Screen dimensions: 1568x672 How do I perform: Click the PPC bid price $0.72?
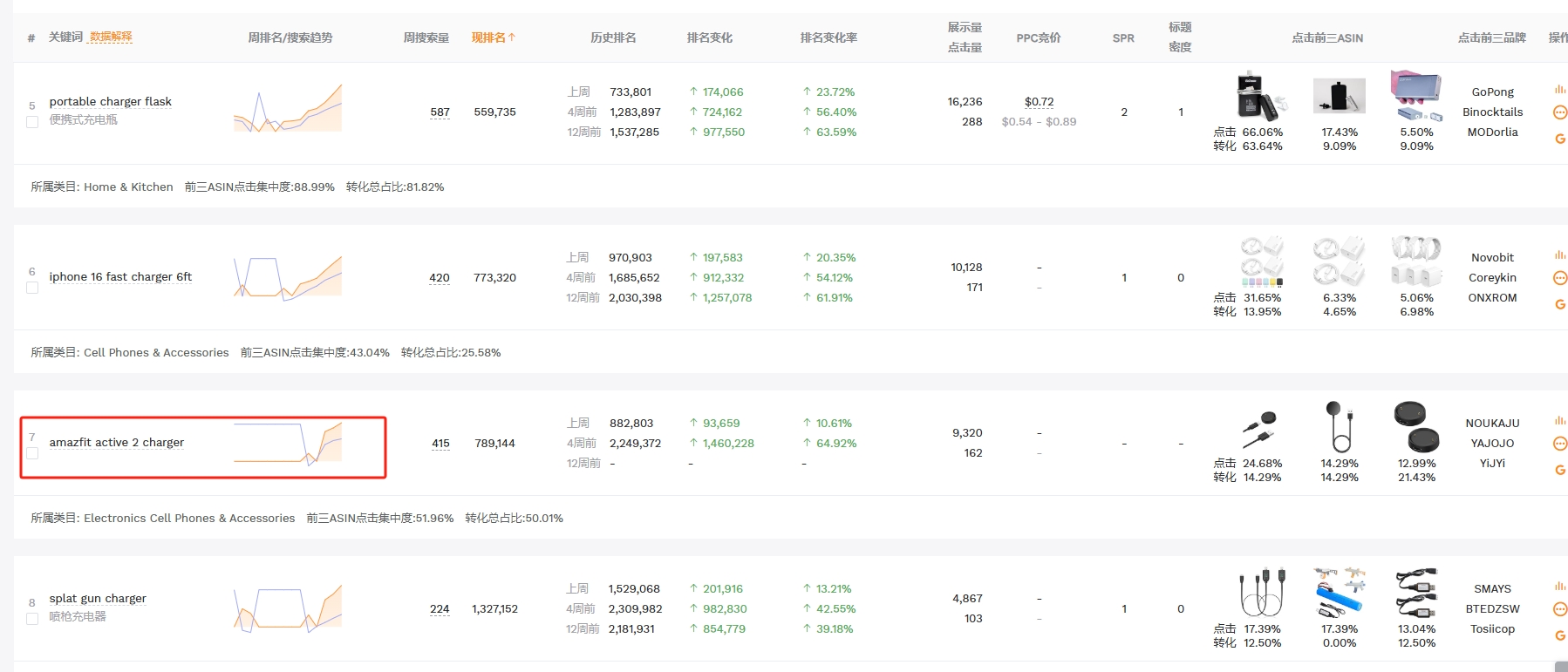coord(1039,102)
